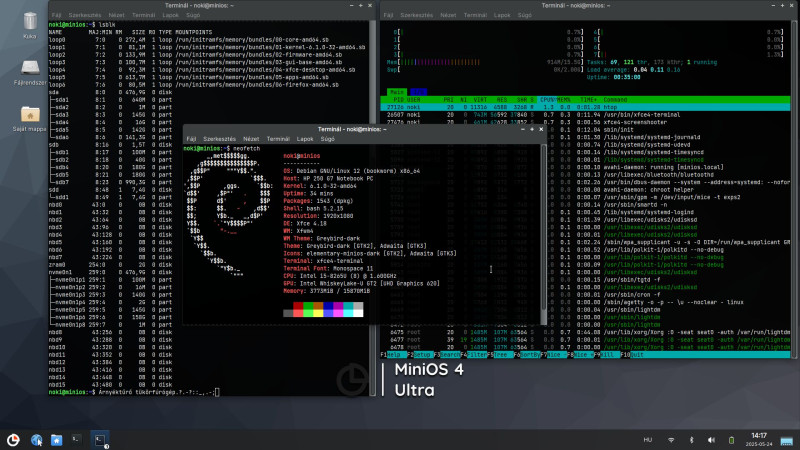800x450 pixels.
Task: Open the Saját mappa home folder icon
Action: pos(30,119)
